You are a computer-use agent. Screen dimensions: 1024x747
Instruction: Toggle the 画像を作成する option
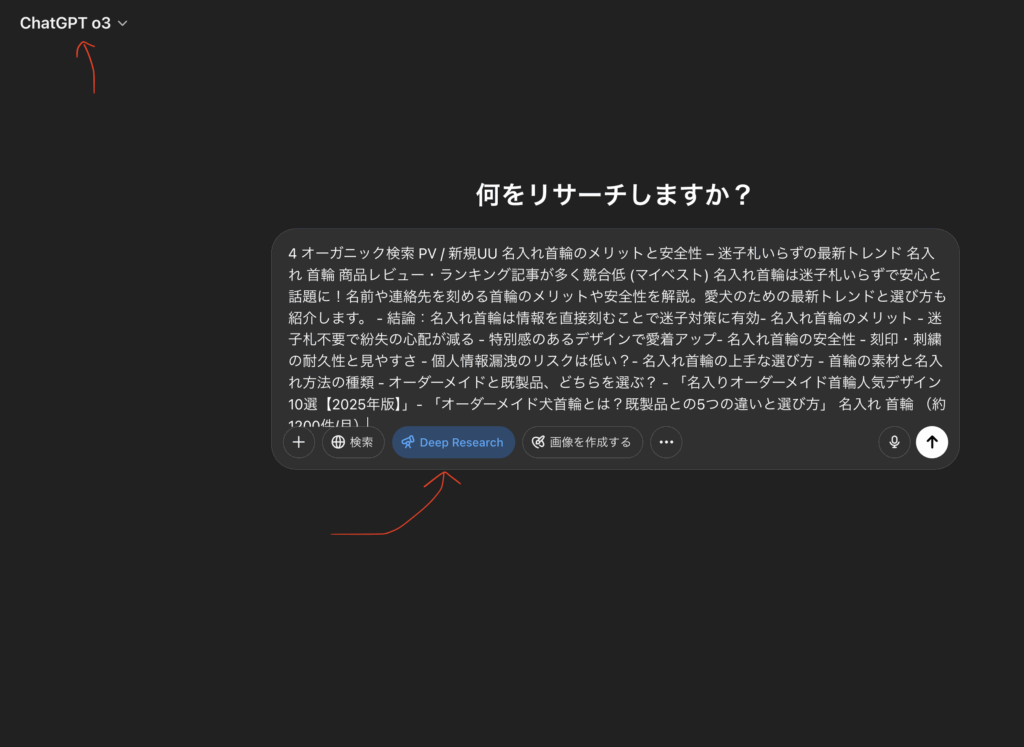click(x=582, y=442)
